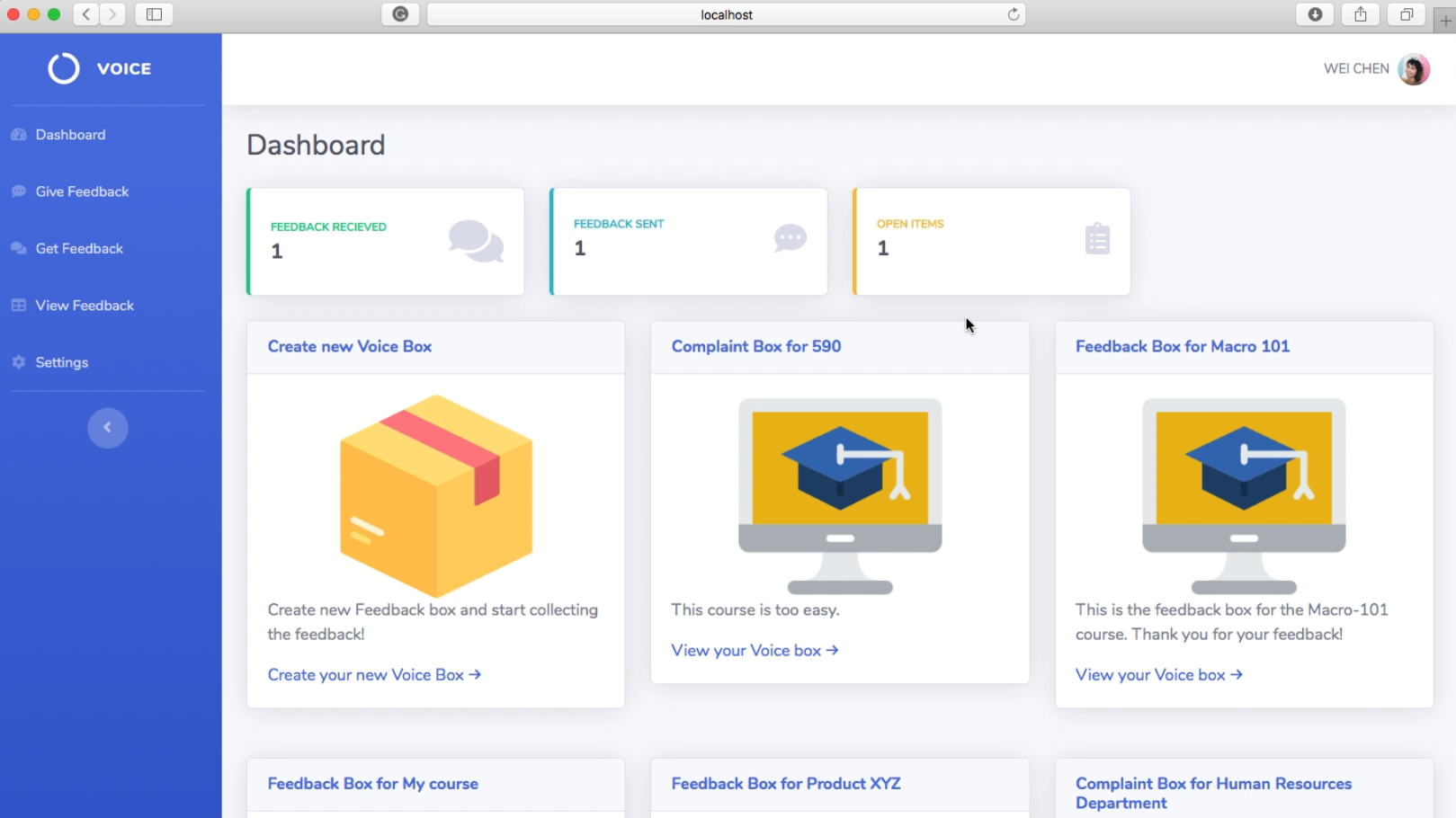Viewport: 1456px width, 818px height.
Task: Click the Dashboard page heading
Action: [316, 145]
